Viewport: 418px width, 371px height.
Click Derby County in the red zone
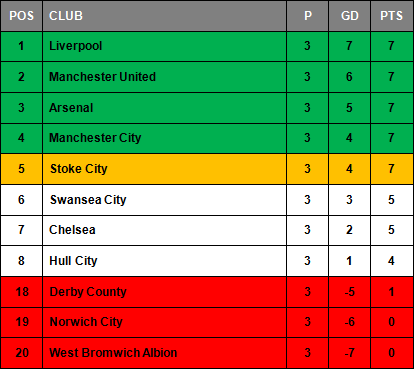tap(88, 292)
